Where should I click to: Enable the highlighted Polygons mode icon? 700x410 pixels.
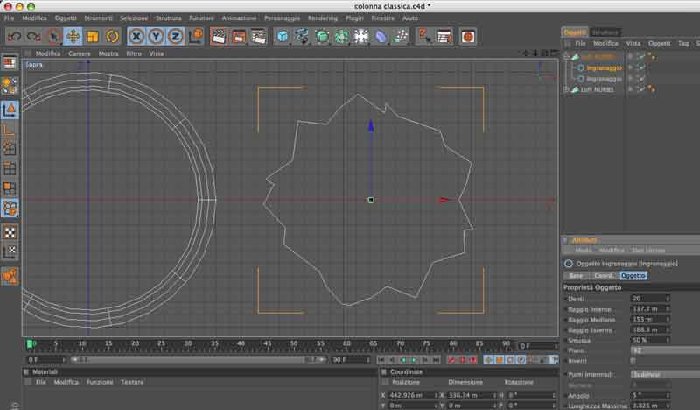coord(9,208)
